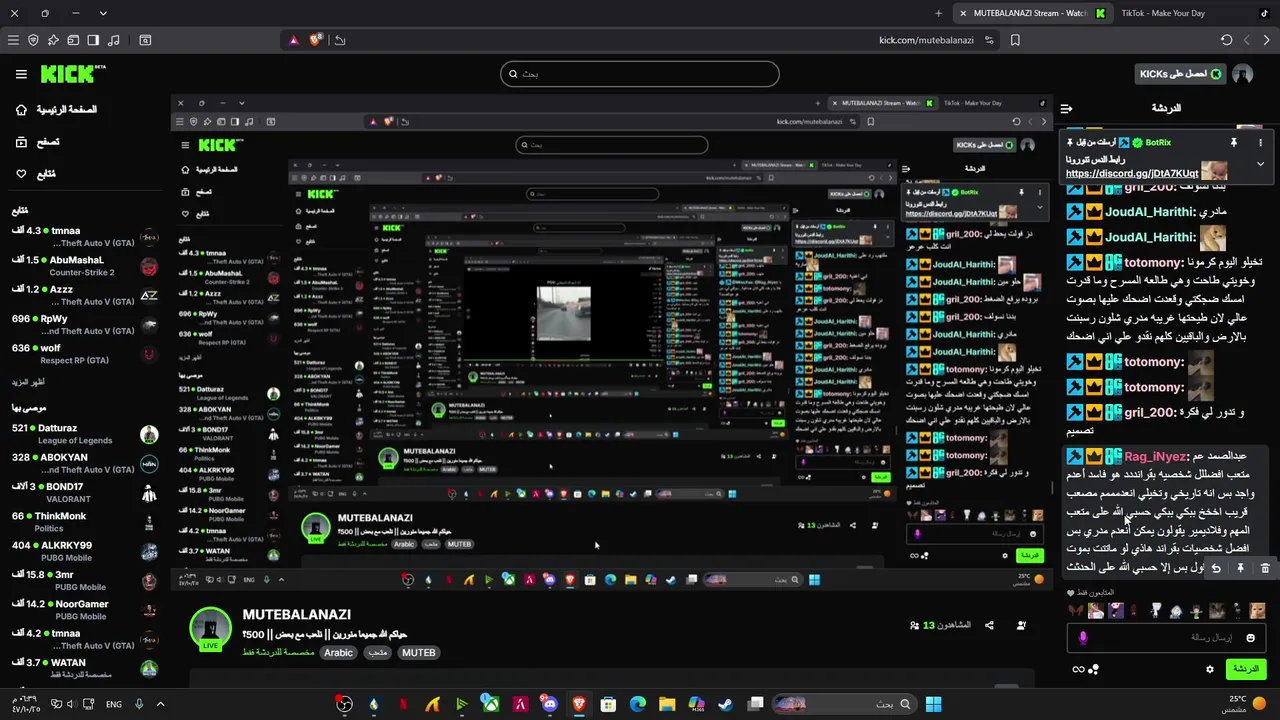Screen dimensions: 1280x720
Task: Open Following in the Kick sidebar
Action: point(37,174)
